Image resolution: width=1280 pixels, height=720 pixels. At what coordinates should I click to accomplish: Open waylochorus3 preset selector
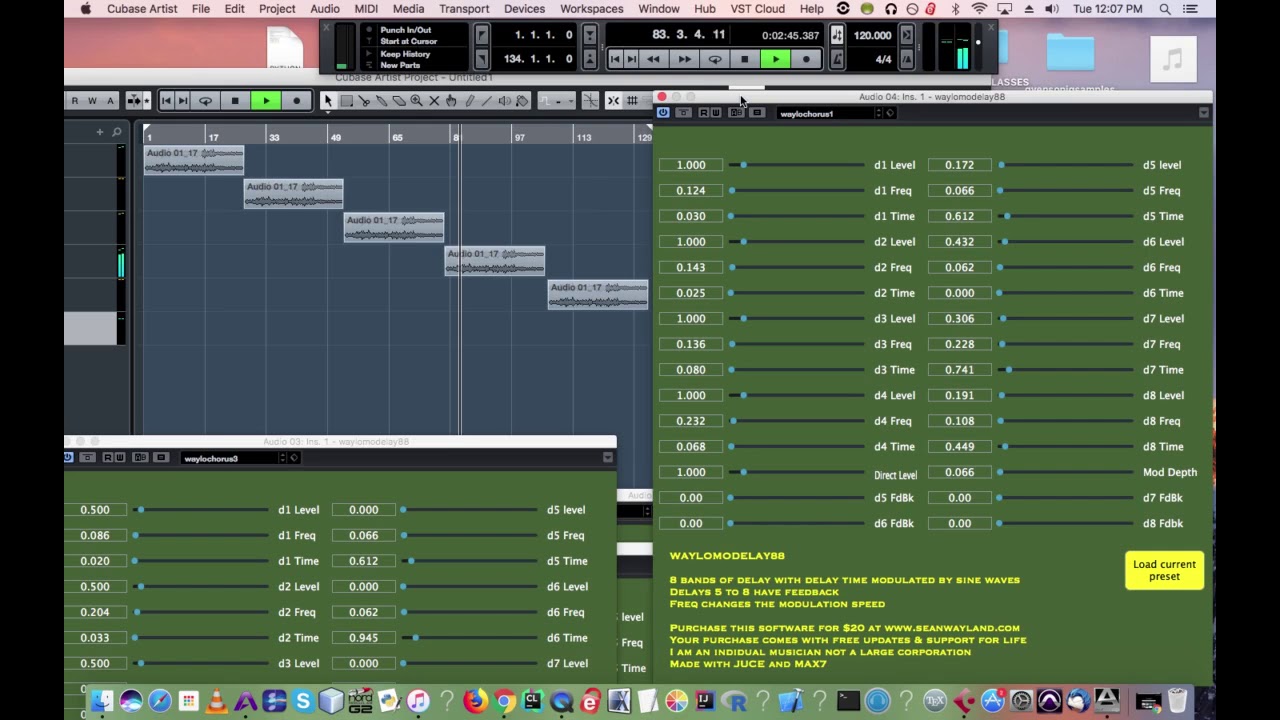[231, 458]
